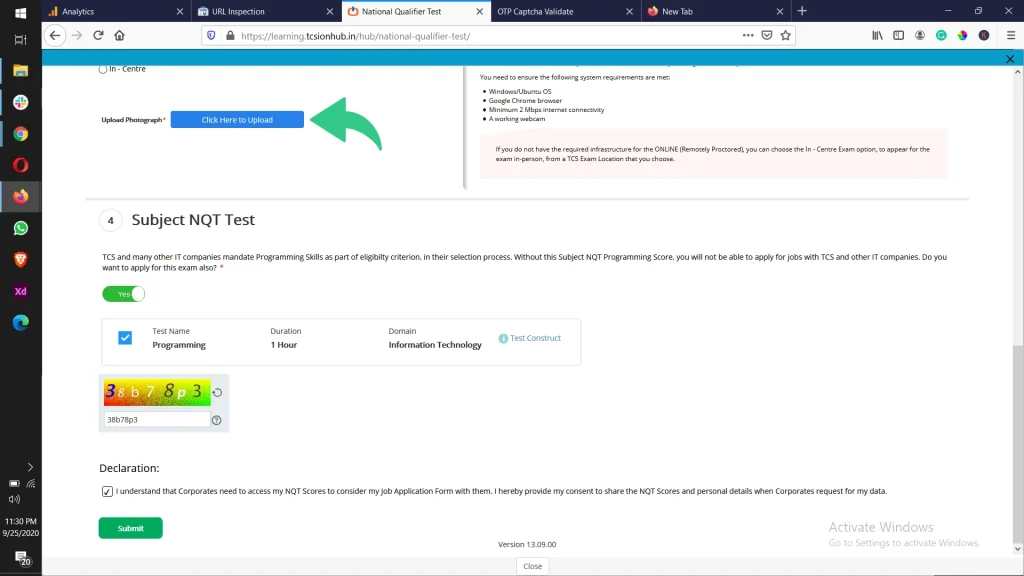
Task: Open the Firefox application menu (hamburger icon)
Action: pyautogui.click(x=1011, y=35)
